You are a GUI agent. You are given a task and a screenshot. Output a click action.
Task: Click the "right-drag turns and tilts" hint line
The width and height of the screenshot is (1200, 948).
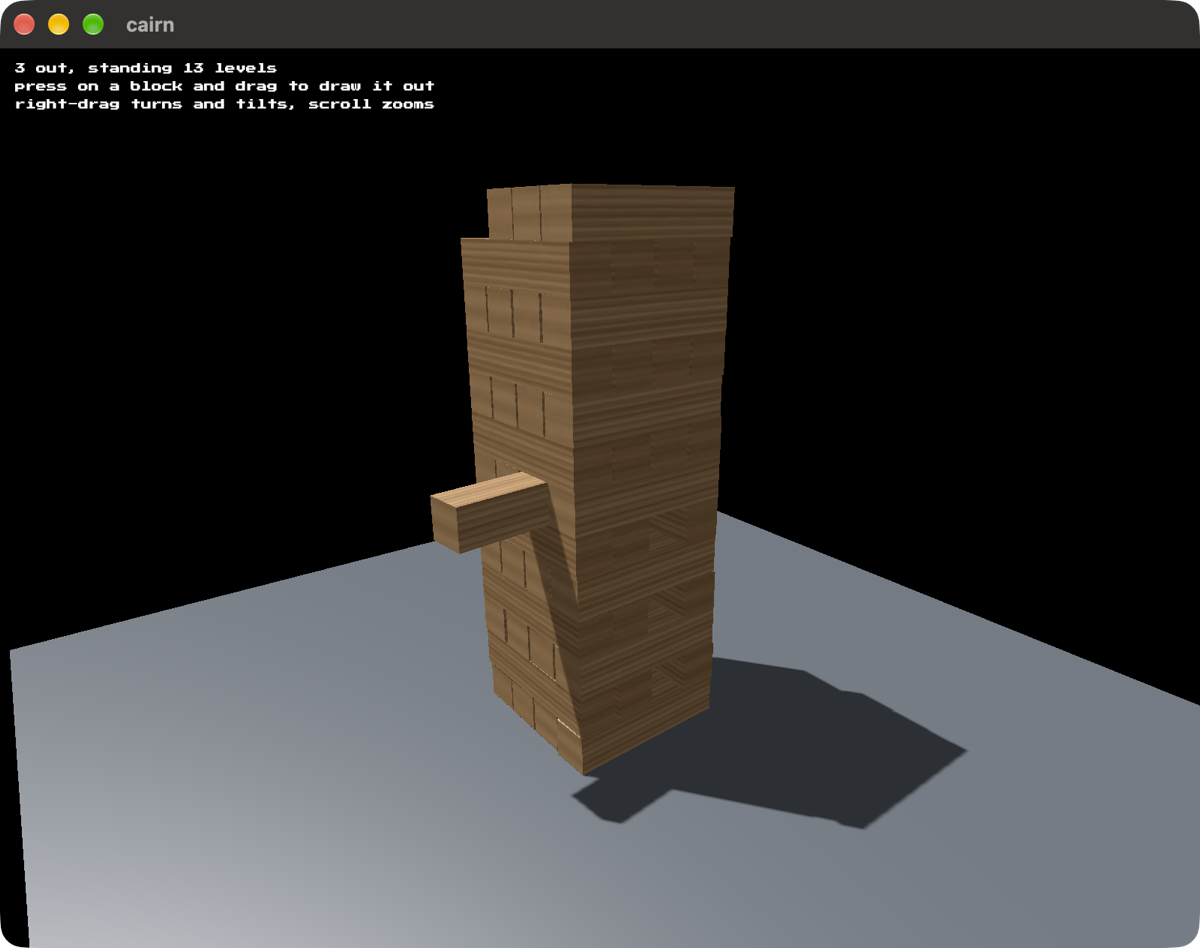(x=224, y=104)
